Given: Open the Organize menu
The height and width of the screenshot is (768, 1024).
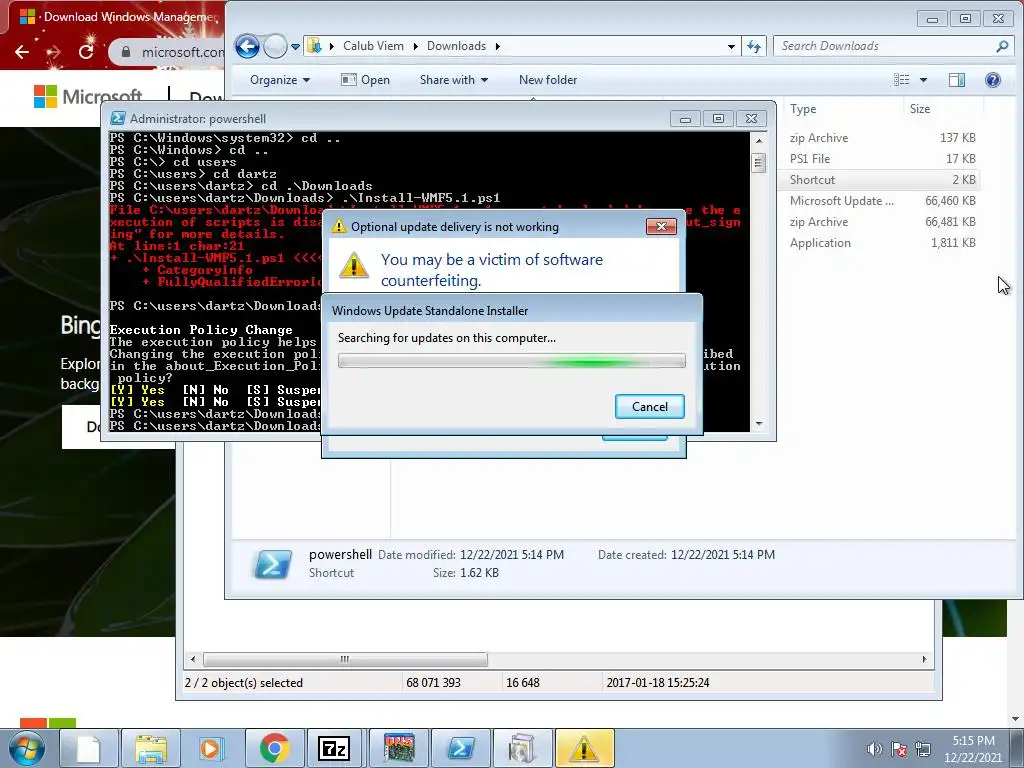Looking at the screenshot, I should point(280,80).
